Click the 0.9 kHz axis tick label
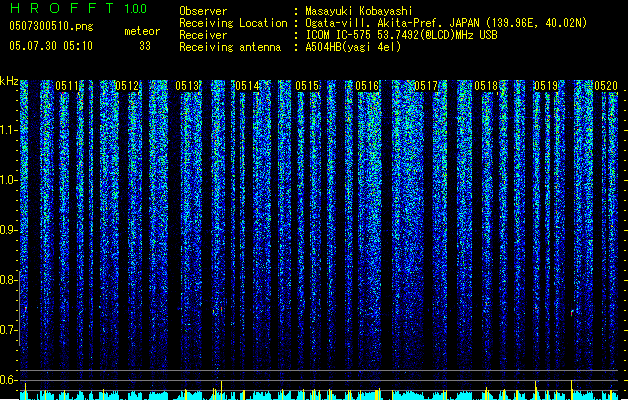The image size is (629, 400). (8, 230)
